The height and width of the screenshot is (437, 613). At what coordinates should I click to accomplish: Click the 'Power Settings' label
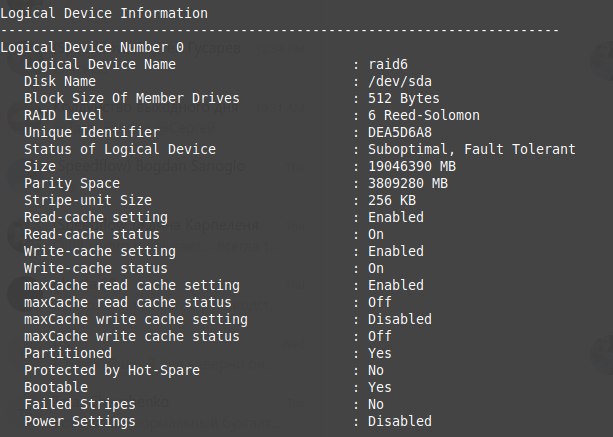(80, 421)
